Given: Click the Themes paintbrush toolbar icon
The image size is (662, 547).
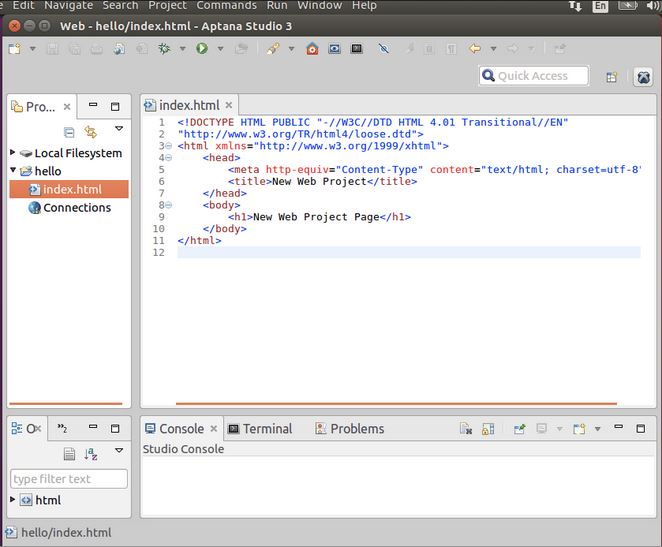Looking at the screenshot, I should click(273, 49).
